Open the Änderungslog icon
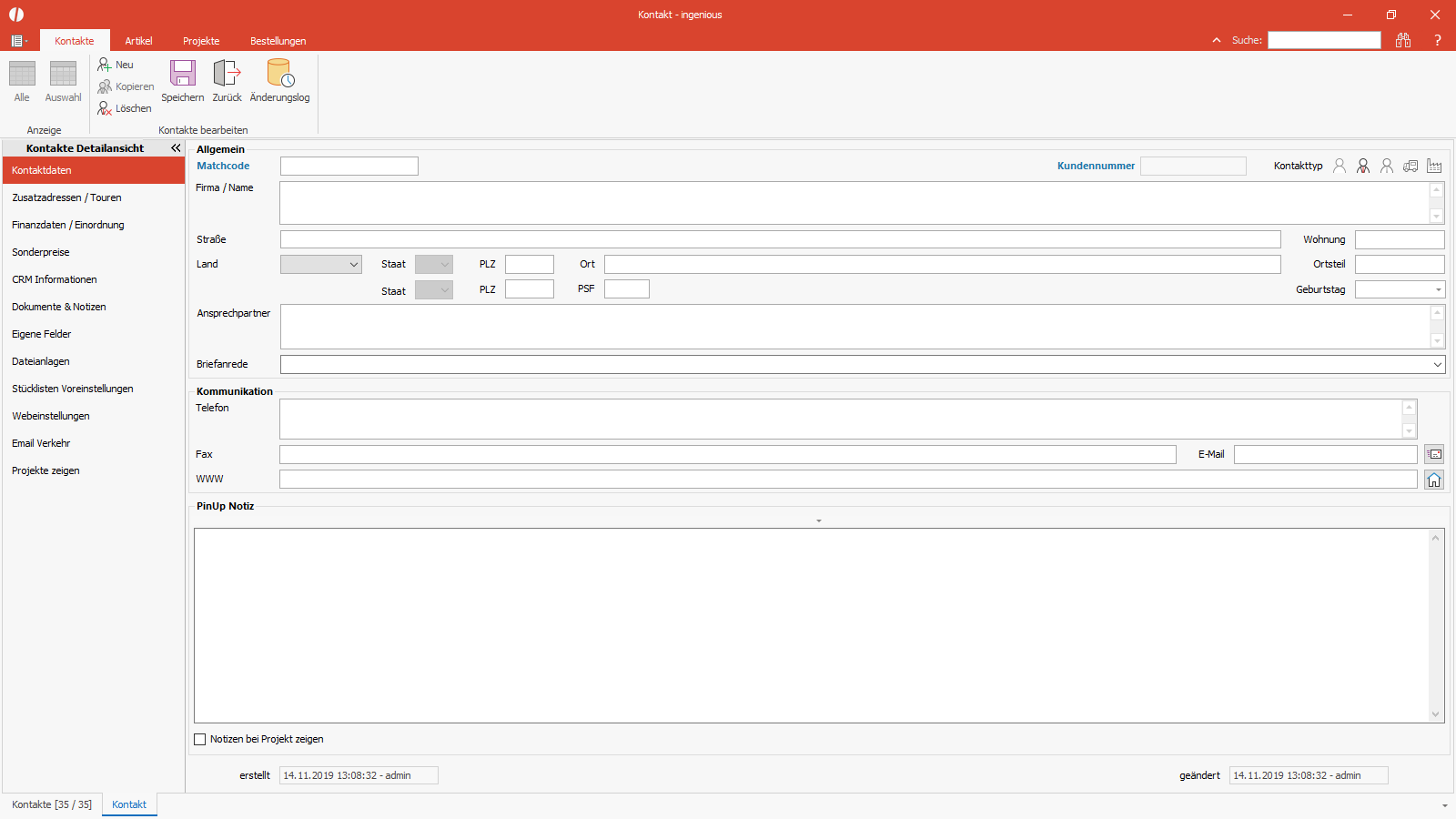 click(x=279, y=73)
